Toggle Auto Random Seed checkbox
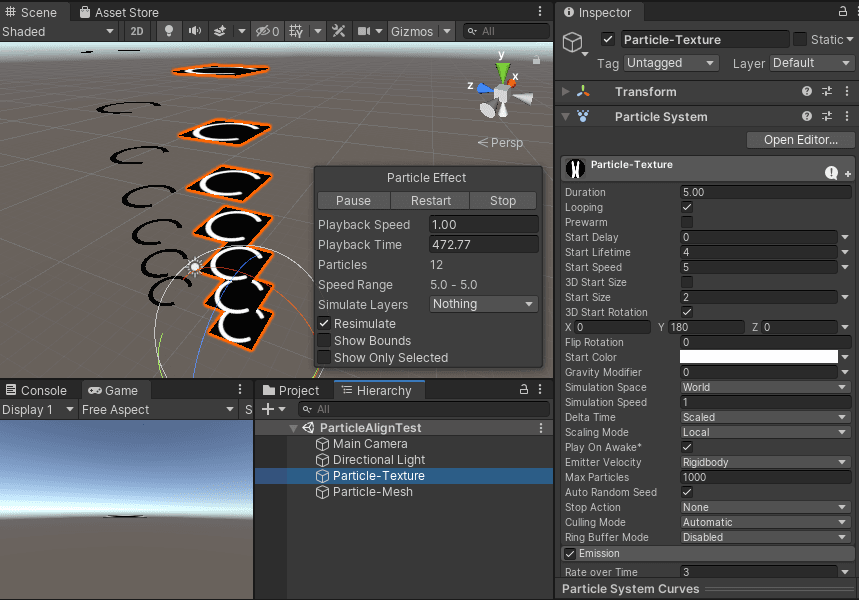 tap(686, 492)
